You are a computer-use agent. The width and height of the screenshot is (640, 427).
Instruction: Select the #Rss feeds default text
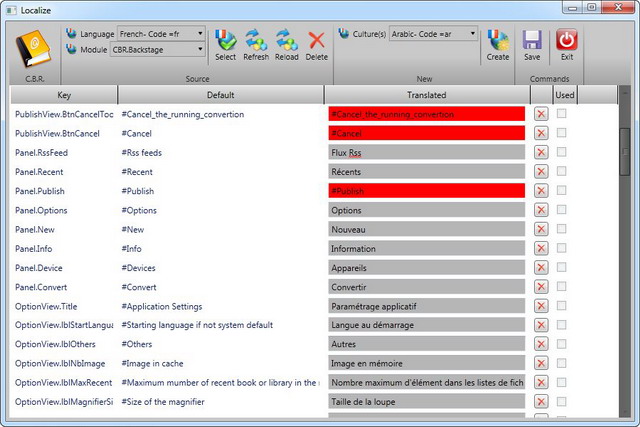[x=142, y=153]
